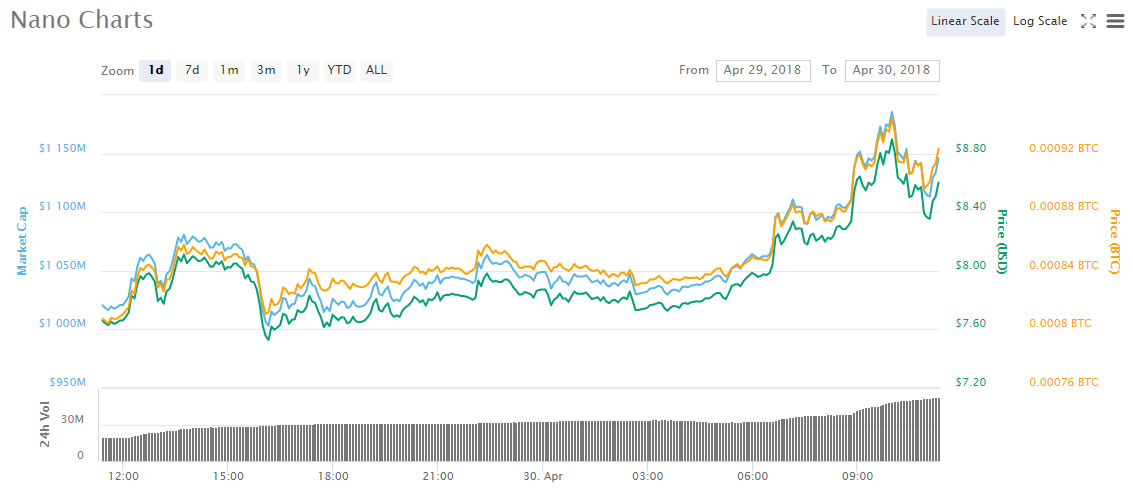Edit the From date field
Viewport: 1133px width, 498px height.
(763, 70)
